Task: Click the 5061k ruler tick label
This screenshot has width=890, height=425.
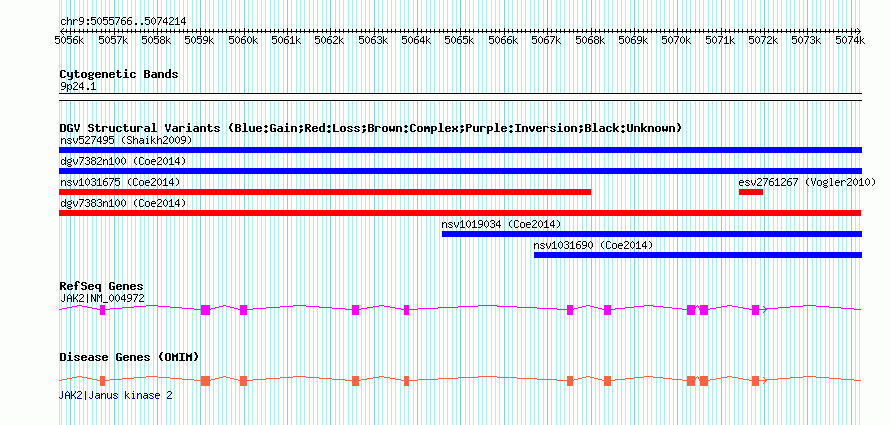Action: [x=287, y=40]
